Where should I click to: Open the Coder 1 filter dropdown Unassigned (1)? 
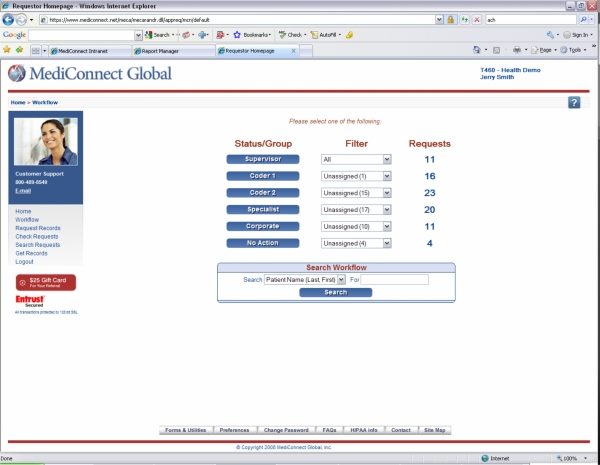point(356,176)
